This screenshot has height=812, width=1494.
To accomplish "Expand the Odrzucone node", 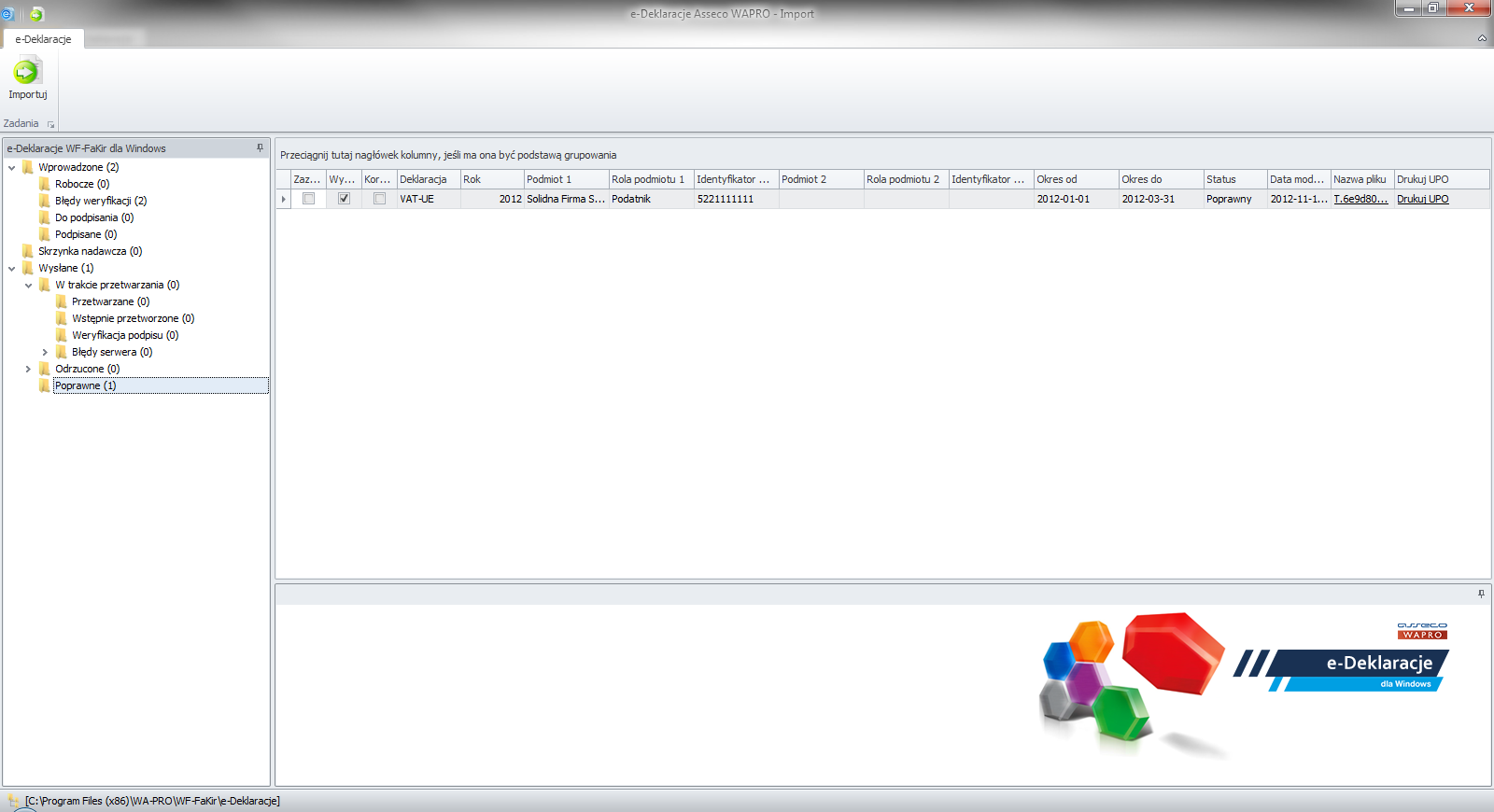I will point(28,369).
